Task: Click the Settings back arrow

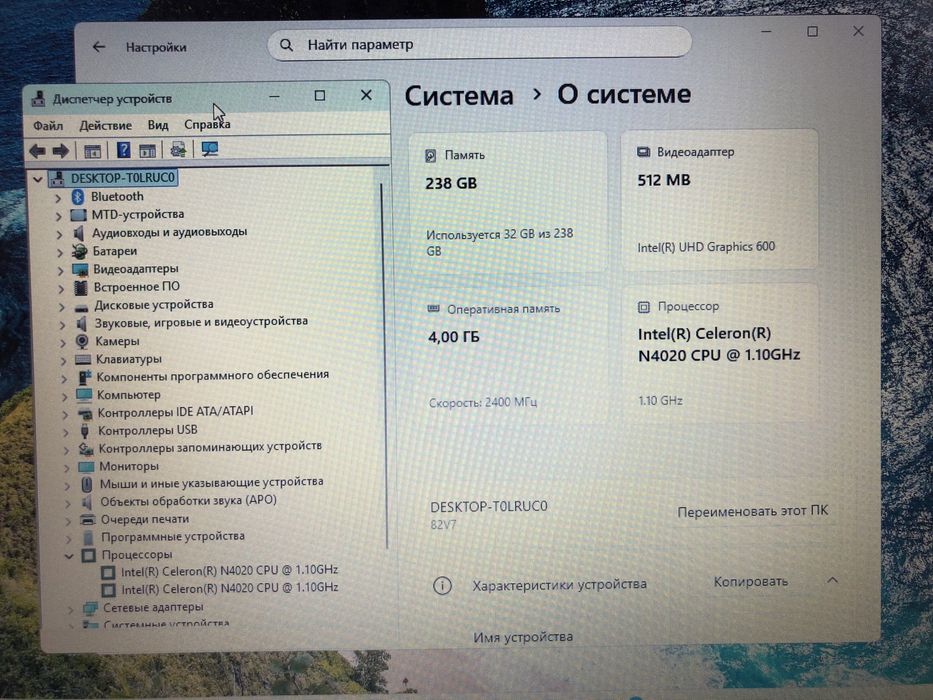Action: [x=99, y=46]
